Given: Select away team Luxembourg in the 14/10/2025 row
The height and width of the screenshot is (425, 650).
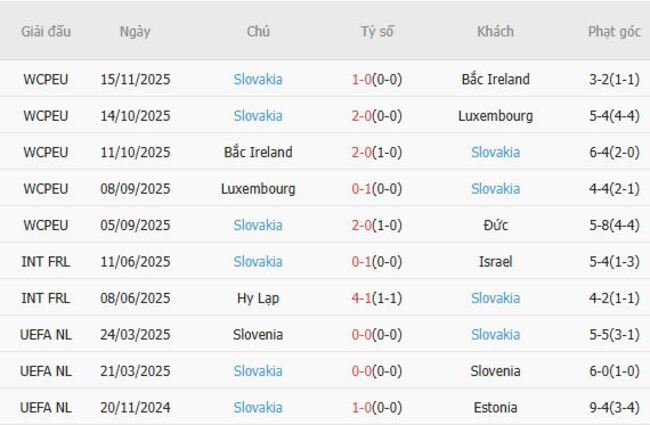Looking at the screenshot, I should [x=495, y=116].
